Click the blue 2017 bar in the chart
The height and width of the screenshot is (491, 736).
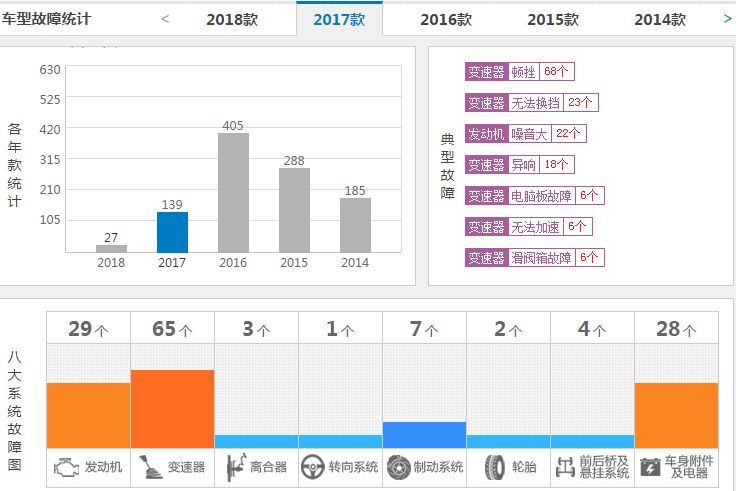[x=172, y=232]
